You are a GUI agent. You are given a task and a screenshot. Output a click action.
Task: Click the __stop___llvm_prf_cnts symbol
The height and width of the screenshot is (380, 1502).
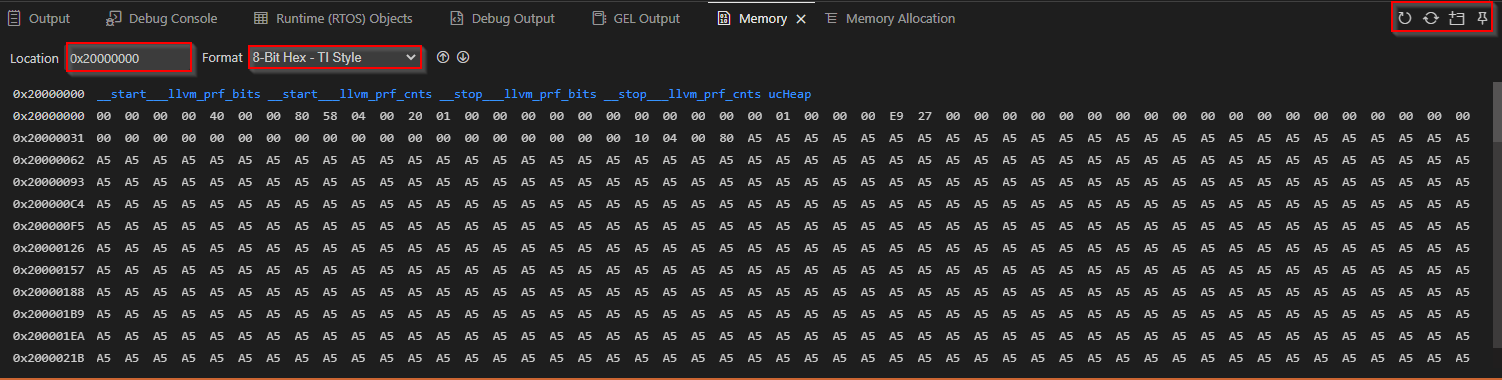click(x=682, y=94)
